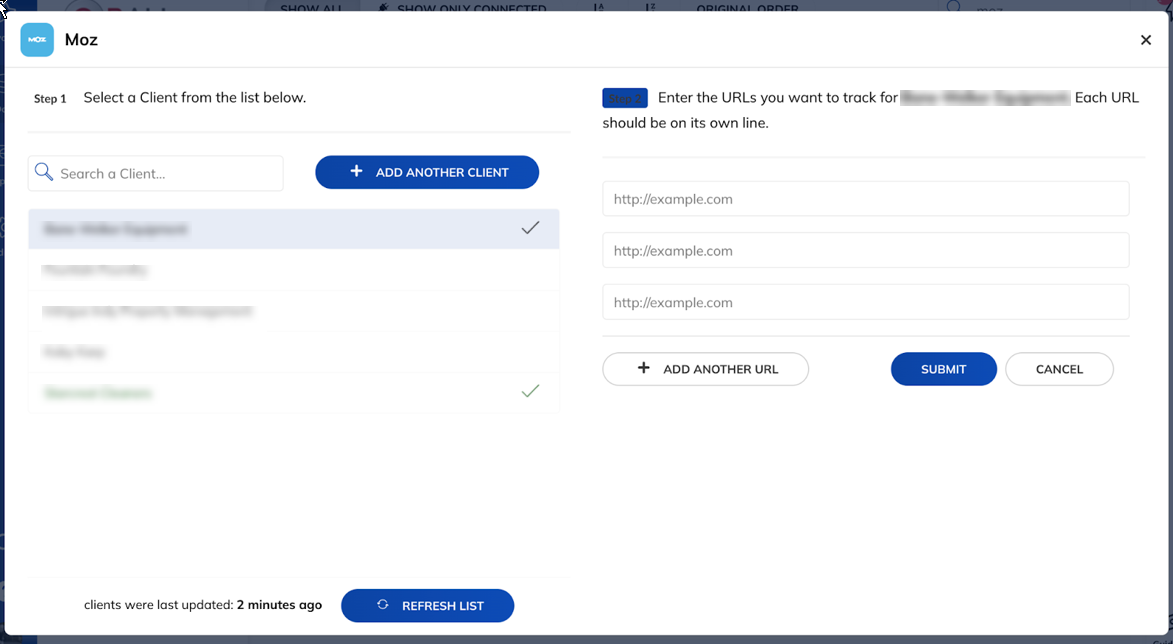
Task: Click the third http://example.com URL field
Action: (866, 302)
